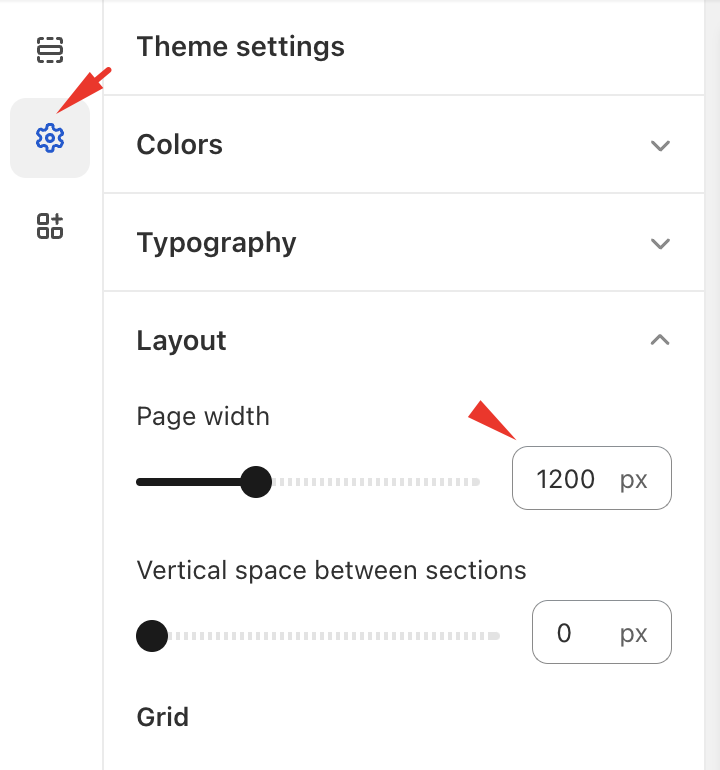Click the Typography section heading
This screenshot has width=720, height=770.
[x=216, y=243]
